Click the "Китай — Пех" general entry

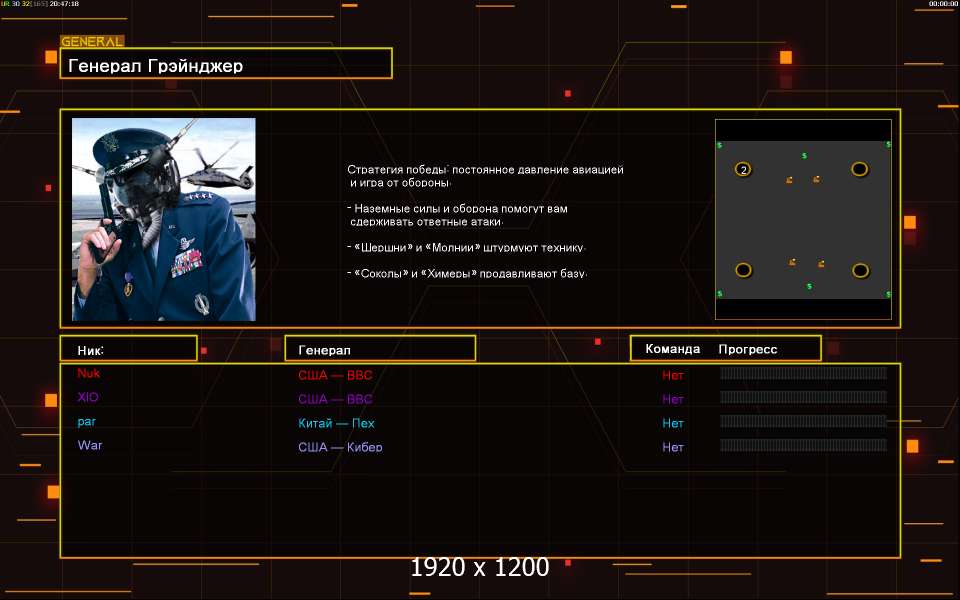tap(336, 423)
